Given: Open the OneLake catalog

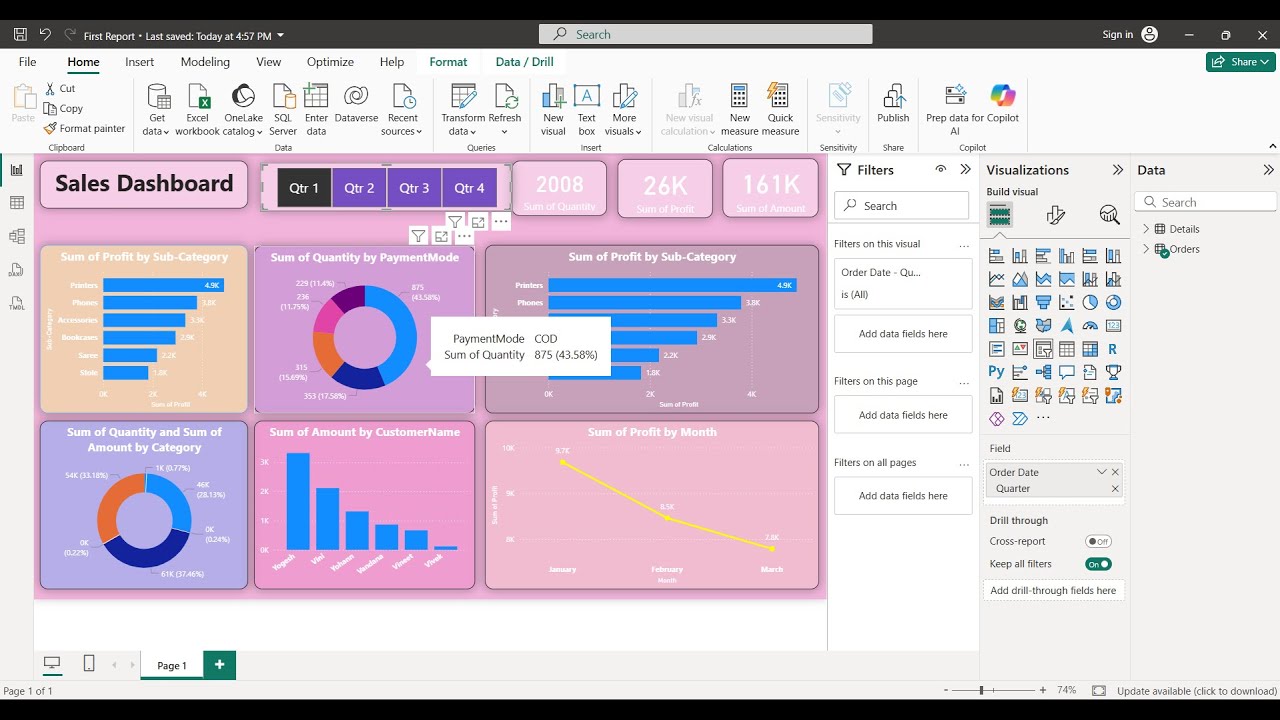Looking at the screenshot, I should tap(243, 110).
